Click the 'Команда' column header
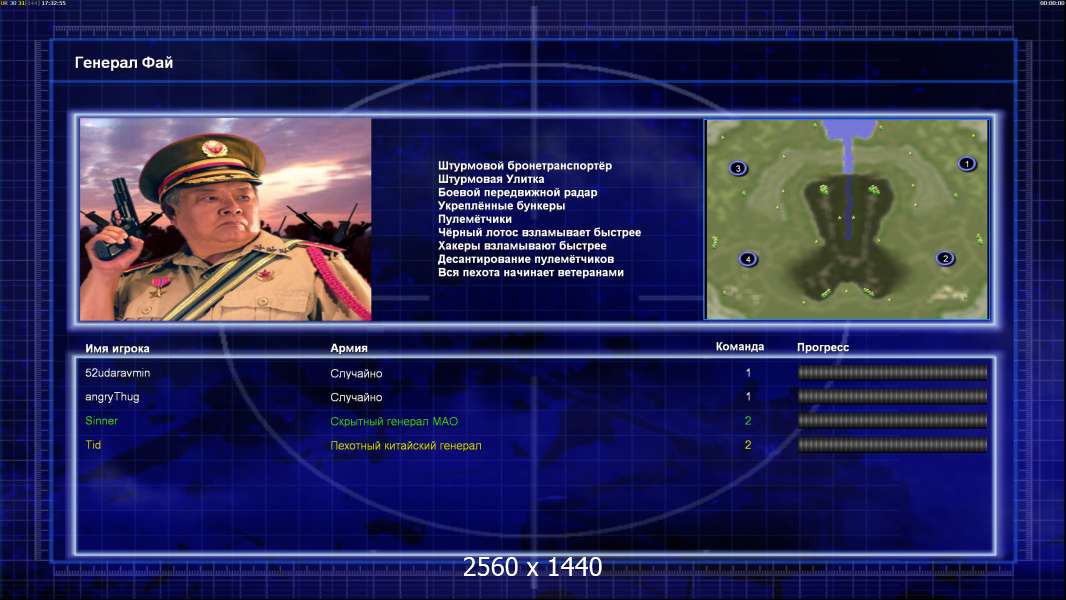 pos(740,347)
